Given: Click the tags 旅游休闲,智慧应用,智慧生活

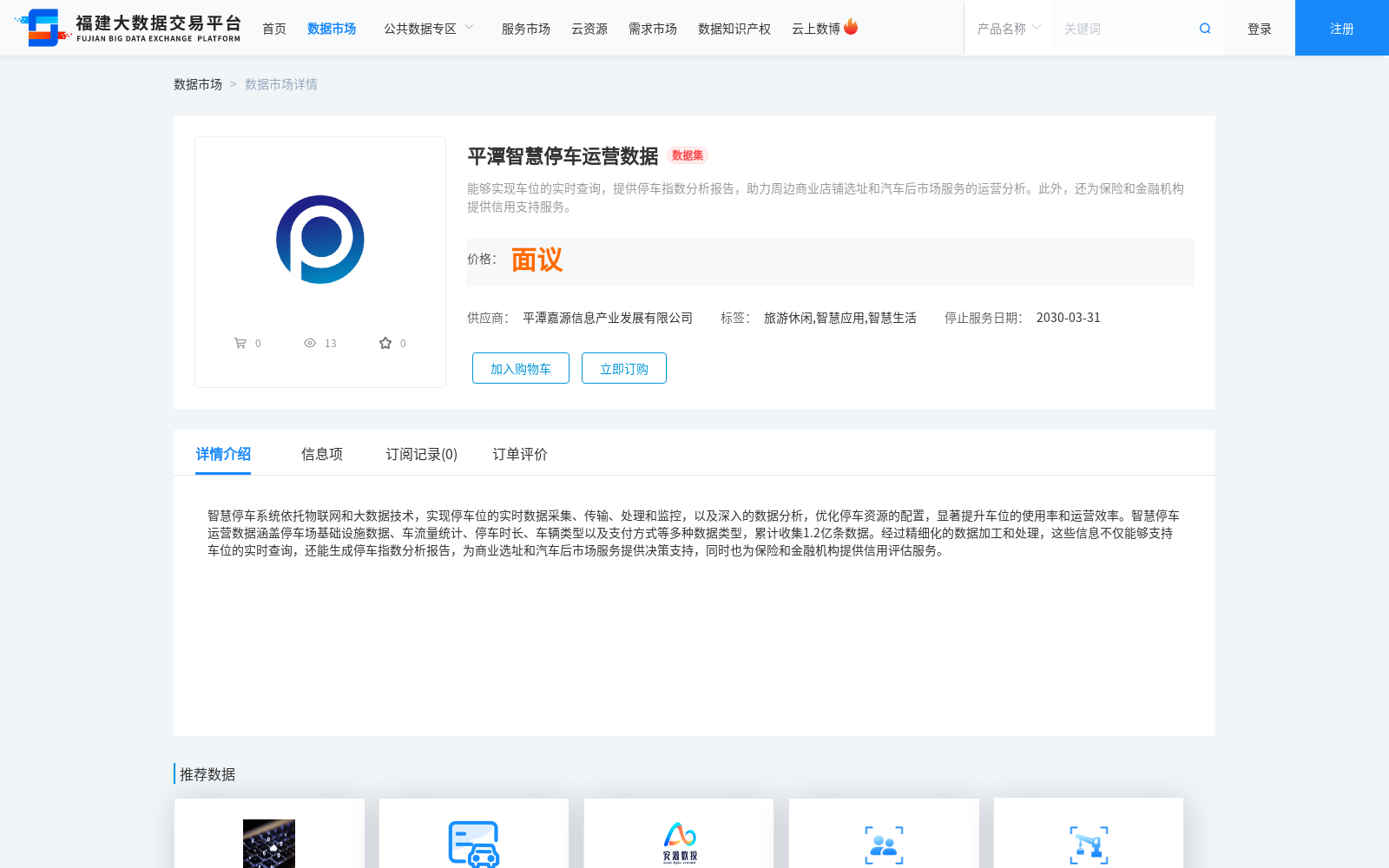Looking at the screenshot, I should [840, 318].
